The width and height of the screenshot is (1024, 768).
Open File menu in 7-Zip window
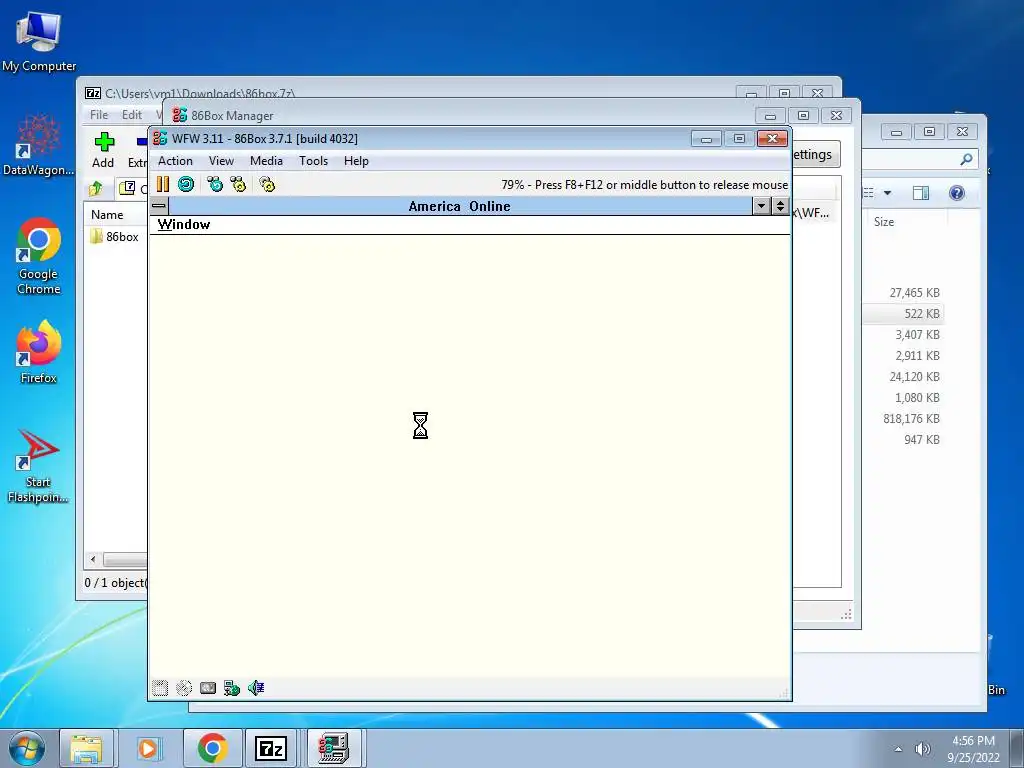point(99,115)
